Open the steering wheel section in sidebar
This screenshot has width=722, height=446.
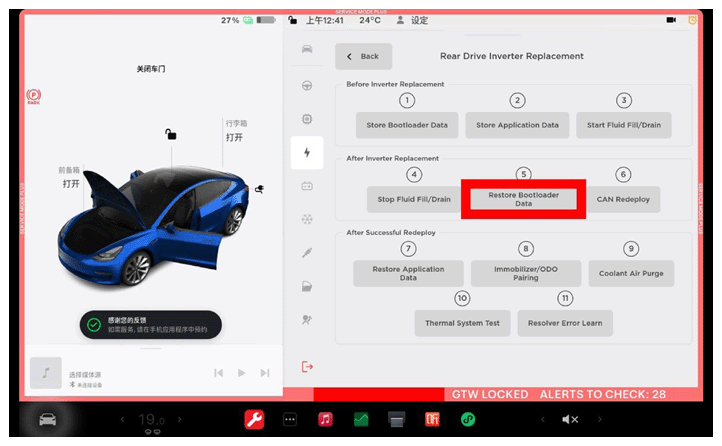307,86
